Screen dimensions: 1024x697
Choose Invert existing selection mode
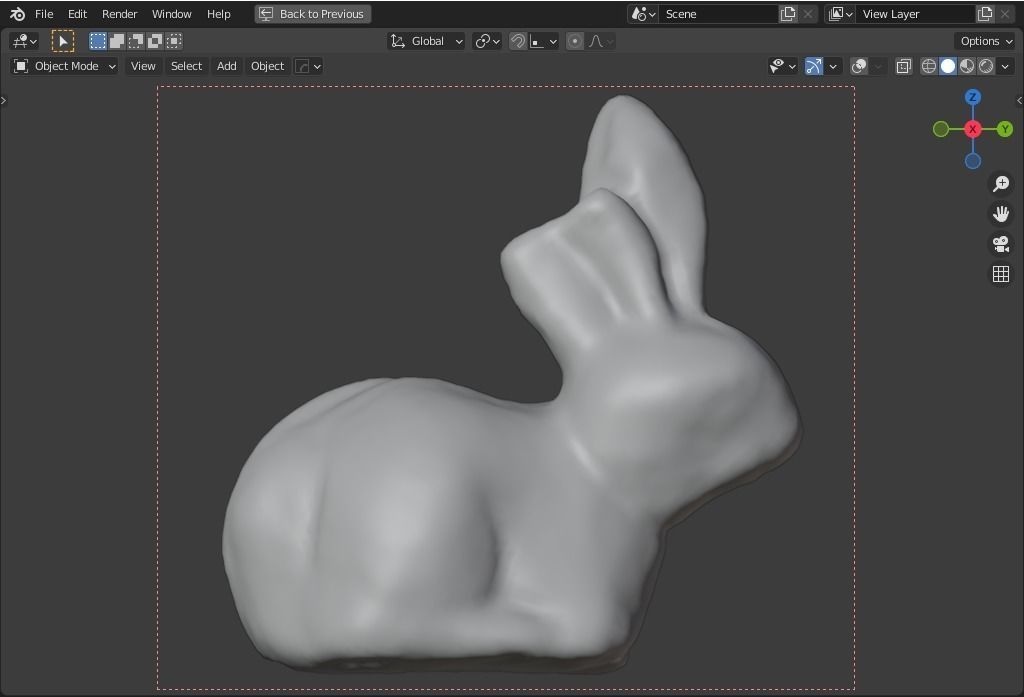(x=155, y=41)
